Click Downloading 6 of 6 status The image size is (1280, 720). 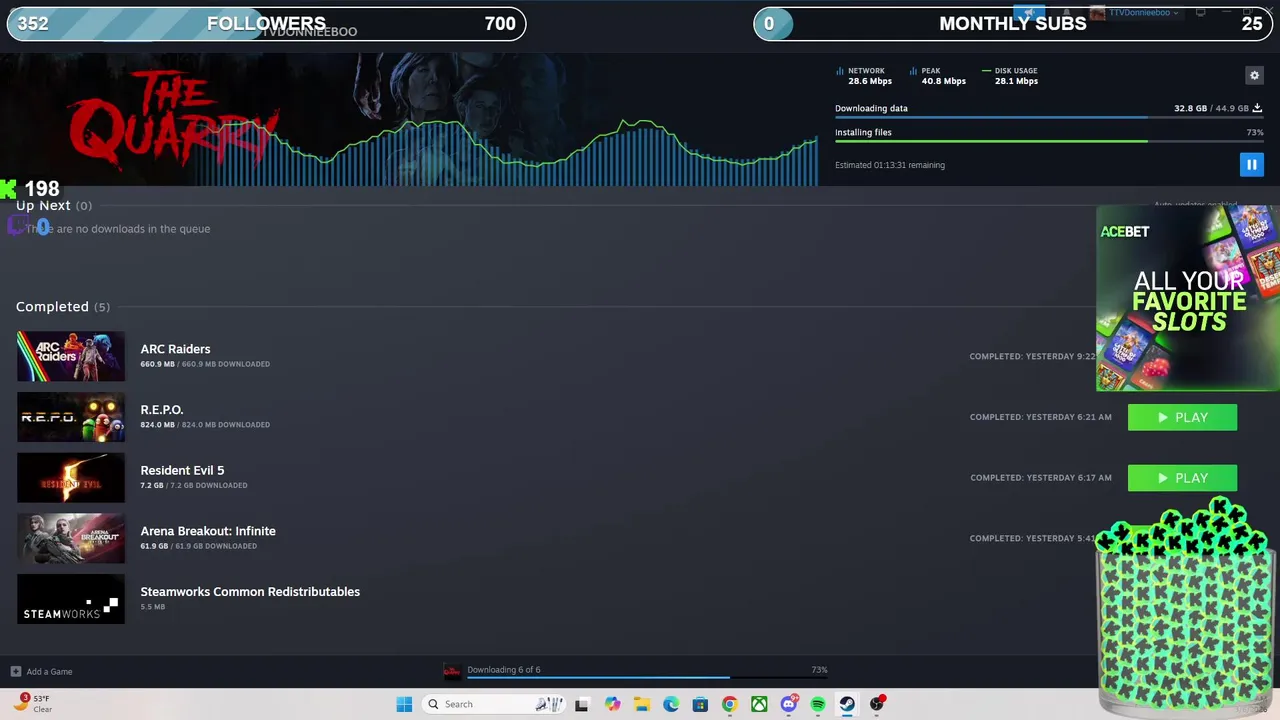504,670
